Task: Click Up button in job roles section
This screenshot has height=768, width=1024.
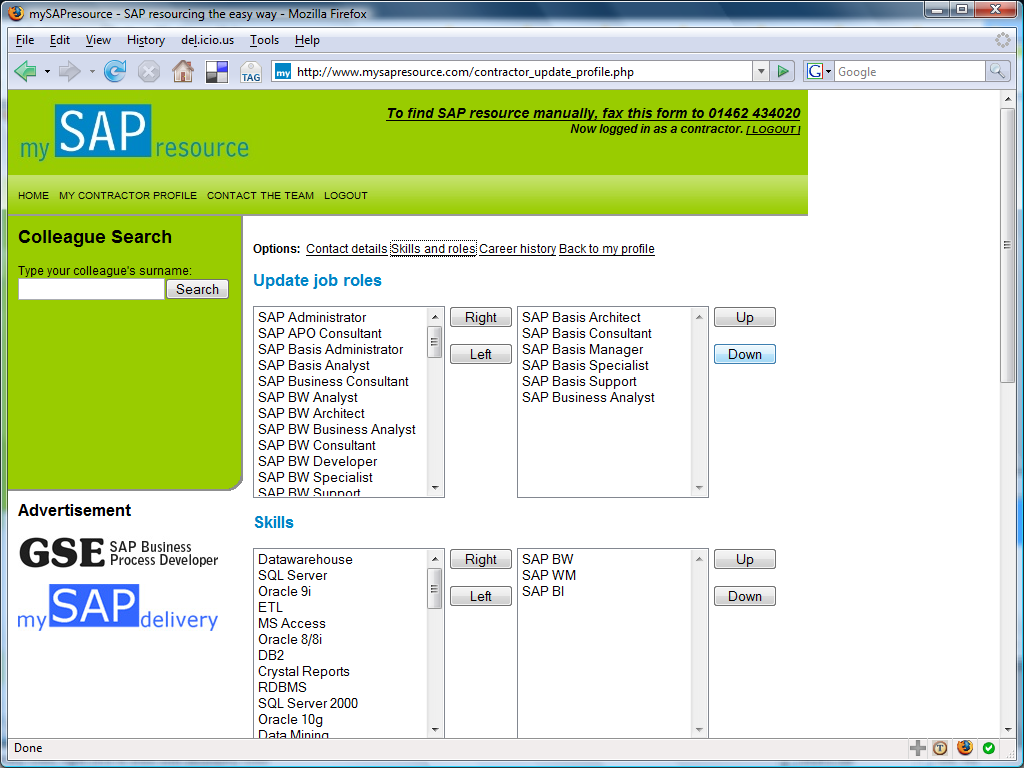Action: click(744, 317)
